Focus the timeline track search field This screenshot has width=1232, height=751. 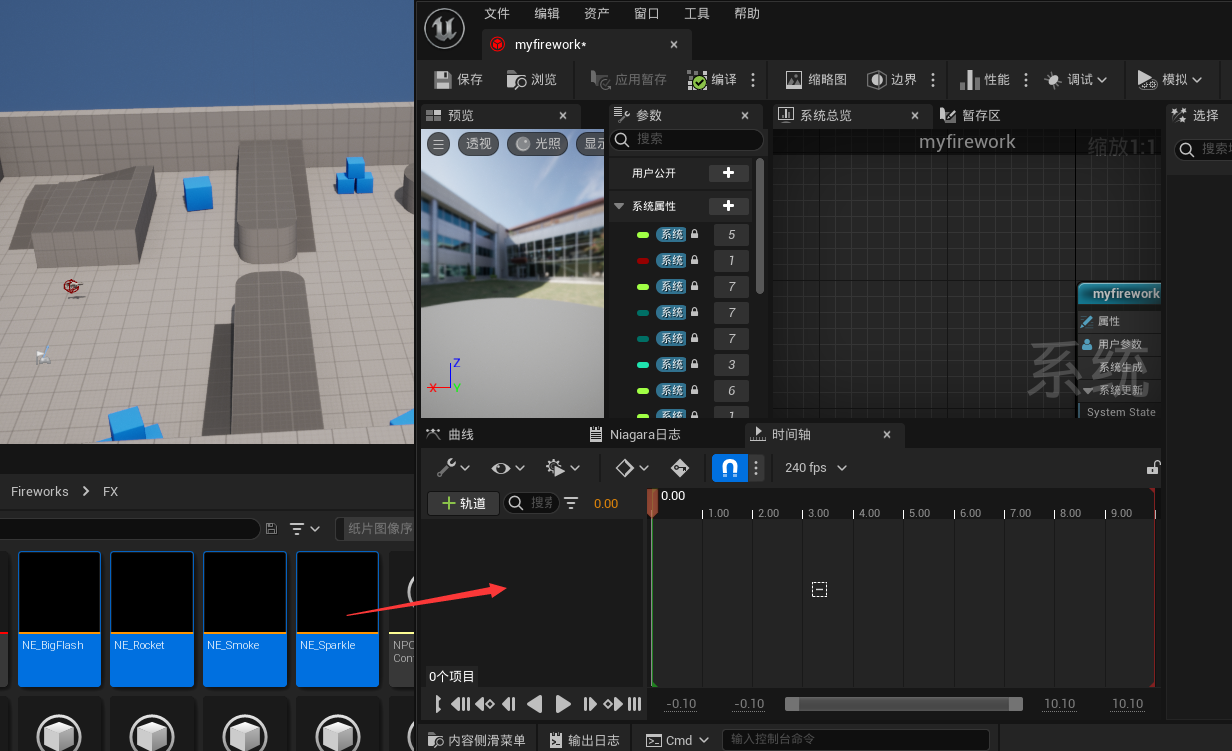pyautogui.click(x=531, y=503)
